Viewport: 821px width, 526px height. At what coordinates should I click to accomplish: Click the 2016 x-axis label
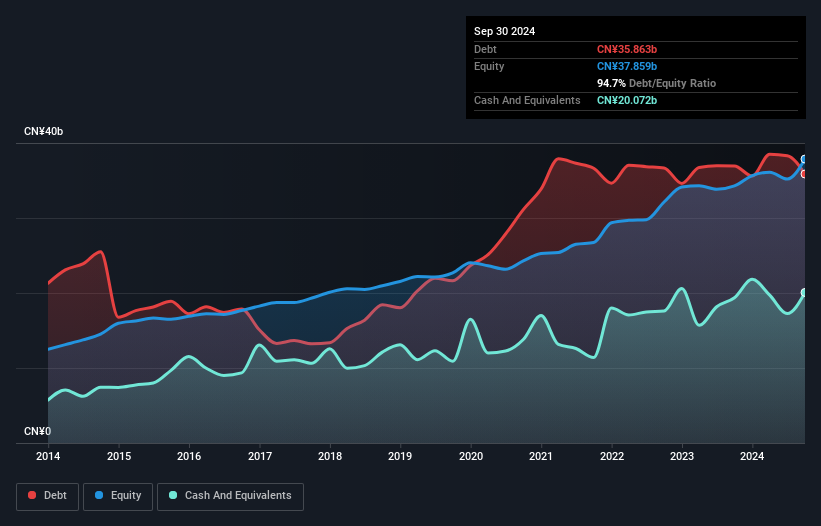click(189, 456)
